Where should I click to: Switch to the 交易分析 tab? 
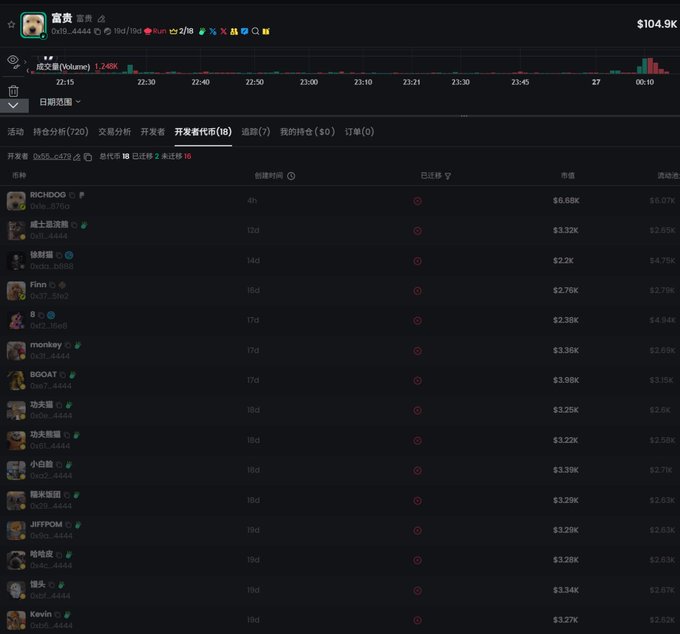pos(114,132)
